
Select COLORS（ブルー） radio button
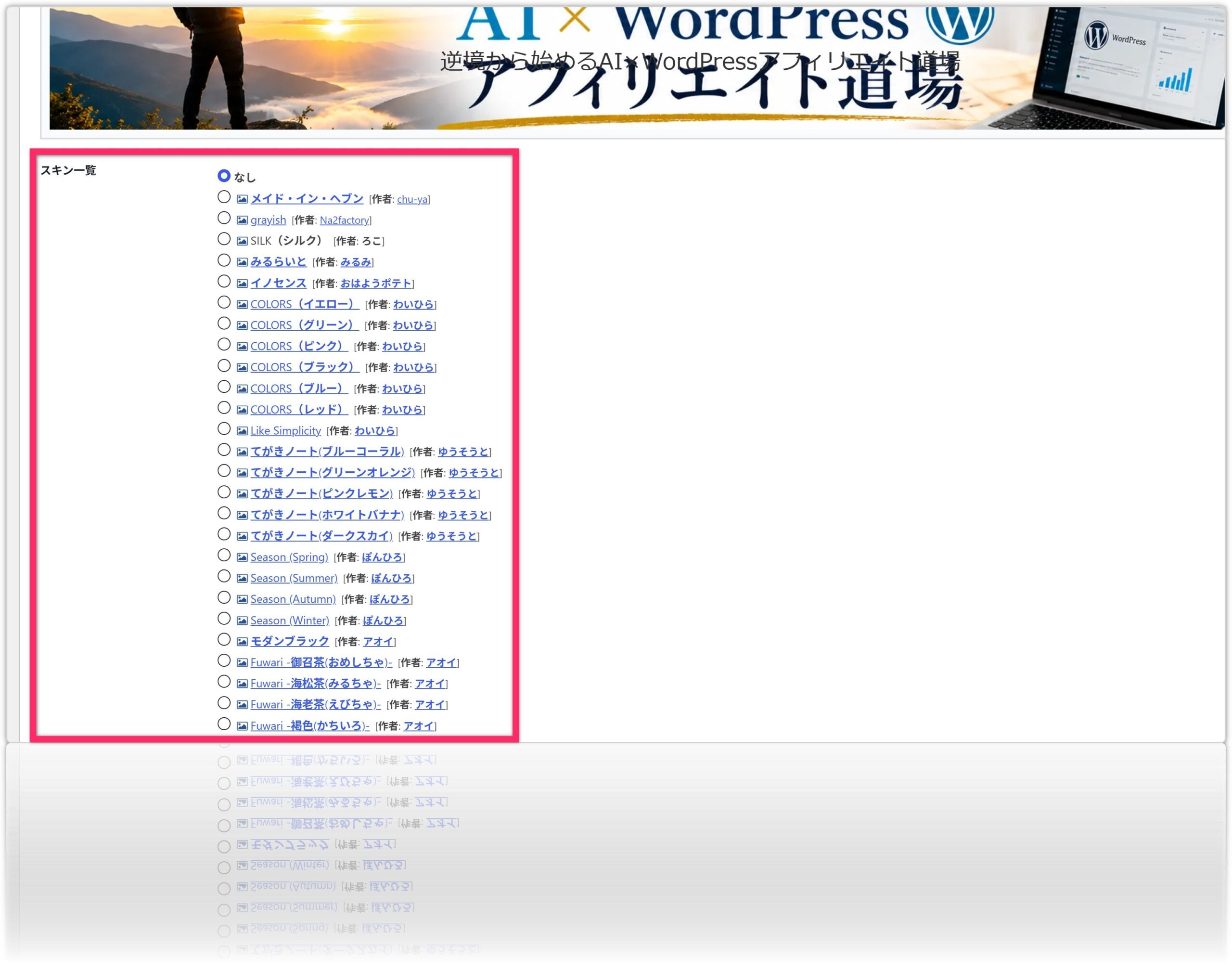[224, 388]
